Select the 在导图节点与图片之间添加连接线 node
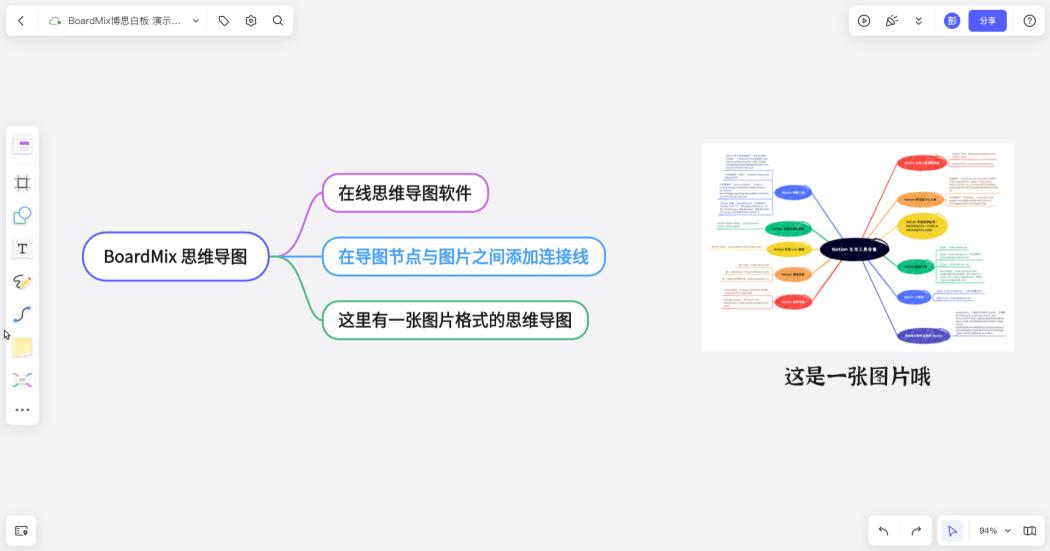Image resolution: width=1050 pixels, height=551 pixels. 463,256
